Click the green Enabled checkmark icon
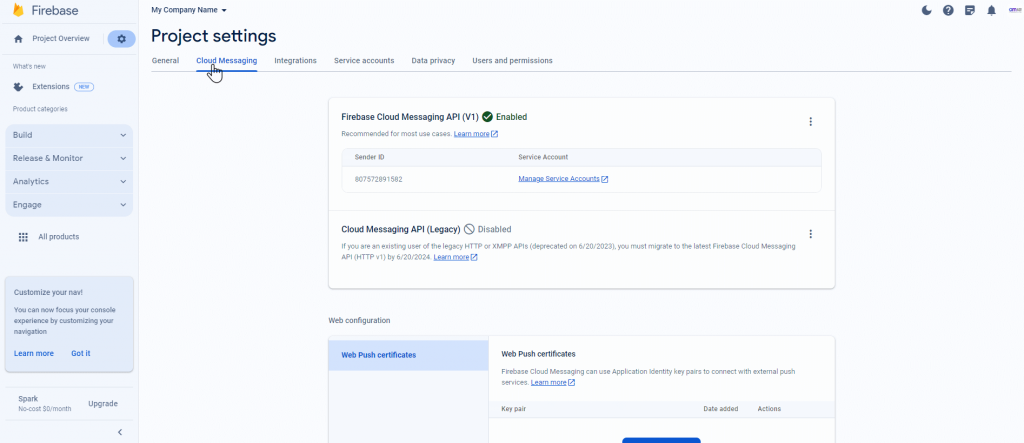1024x443 pixels. click(x=487, y=117)
